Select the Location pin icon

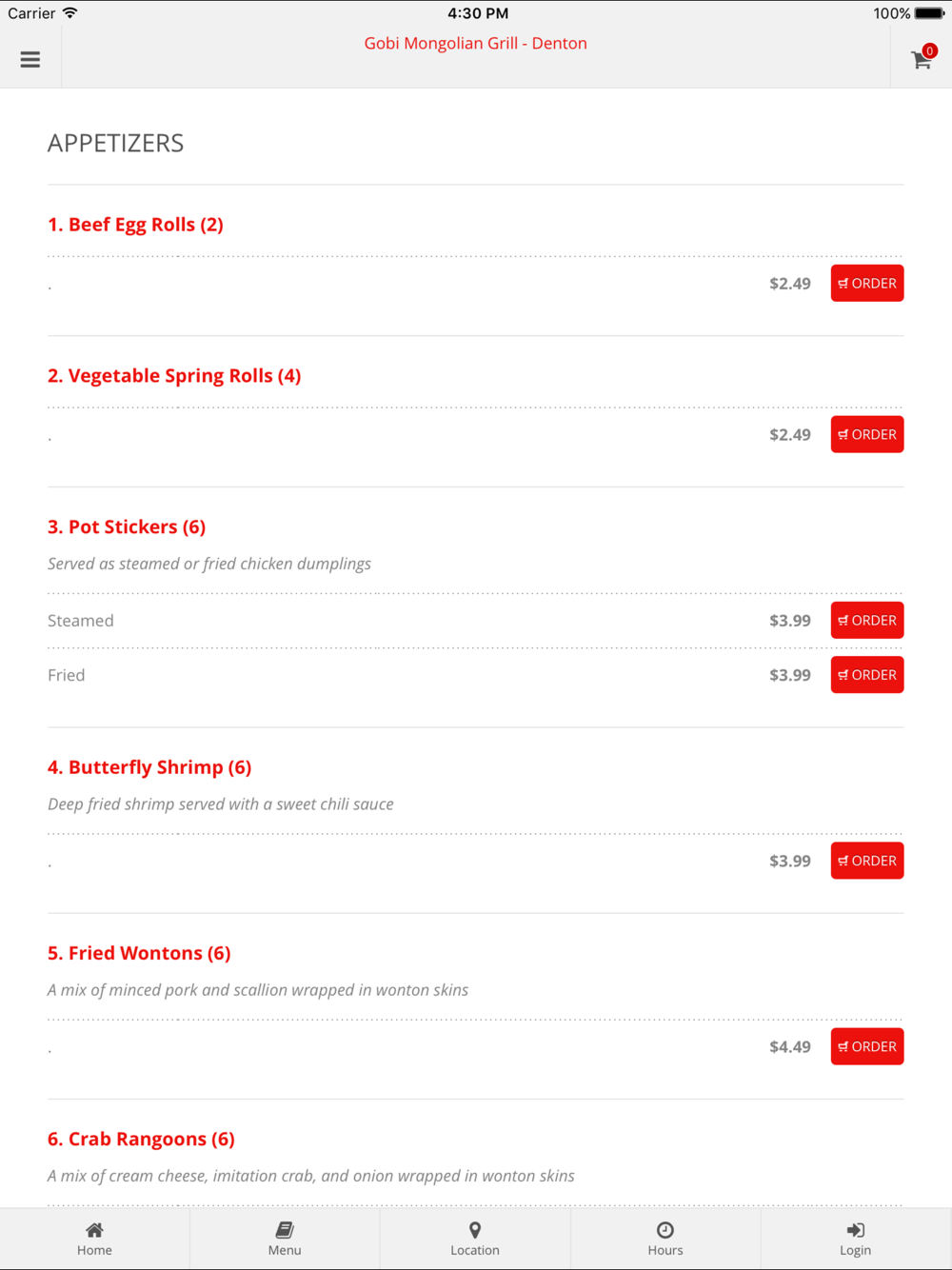[x=475, y=1230]
